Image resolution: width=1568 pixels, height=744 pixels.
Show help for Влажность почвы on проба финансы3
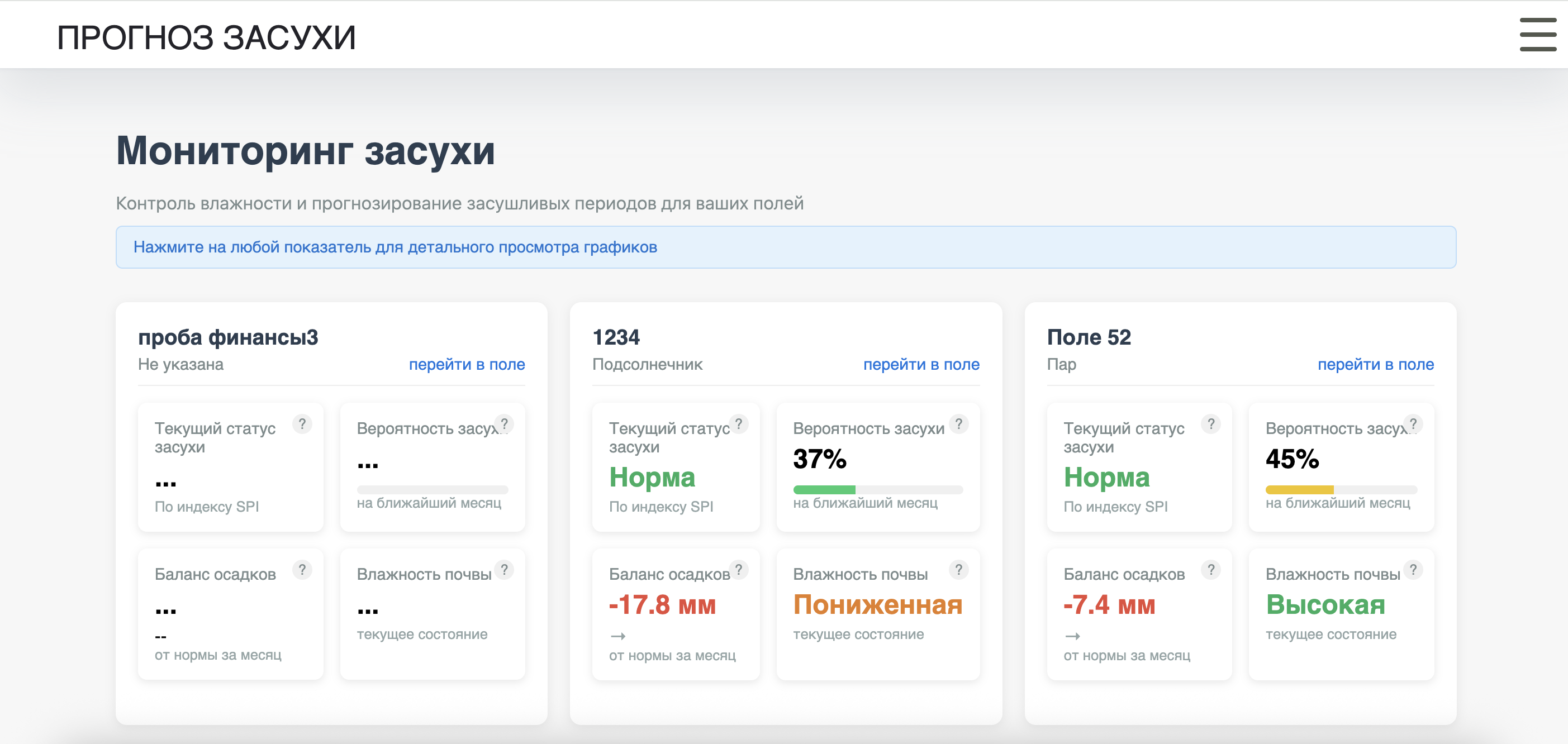[503, 570]
